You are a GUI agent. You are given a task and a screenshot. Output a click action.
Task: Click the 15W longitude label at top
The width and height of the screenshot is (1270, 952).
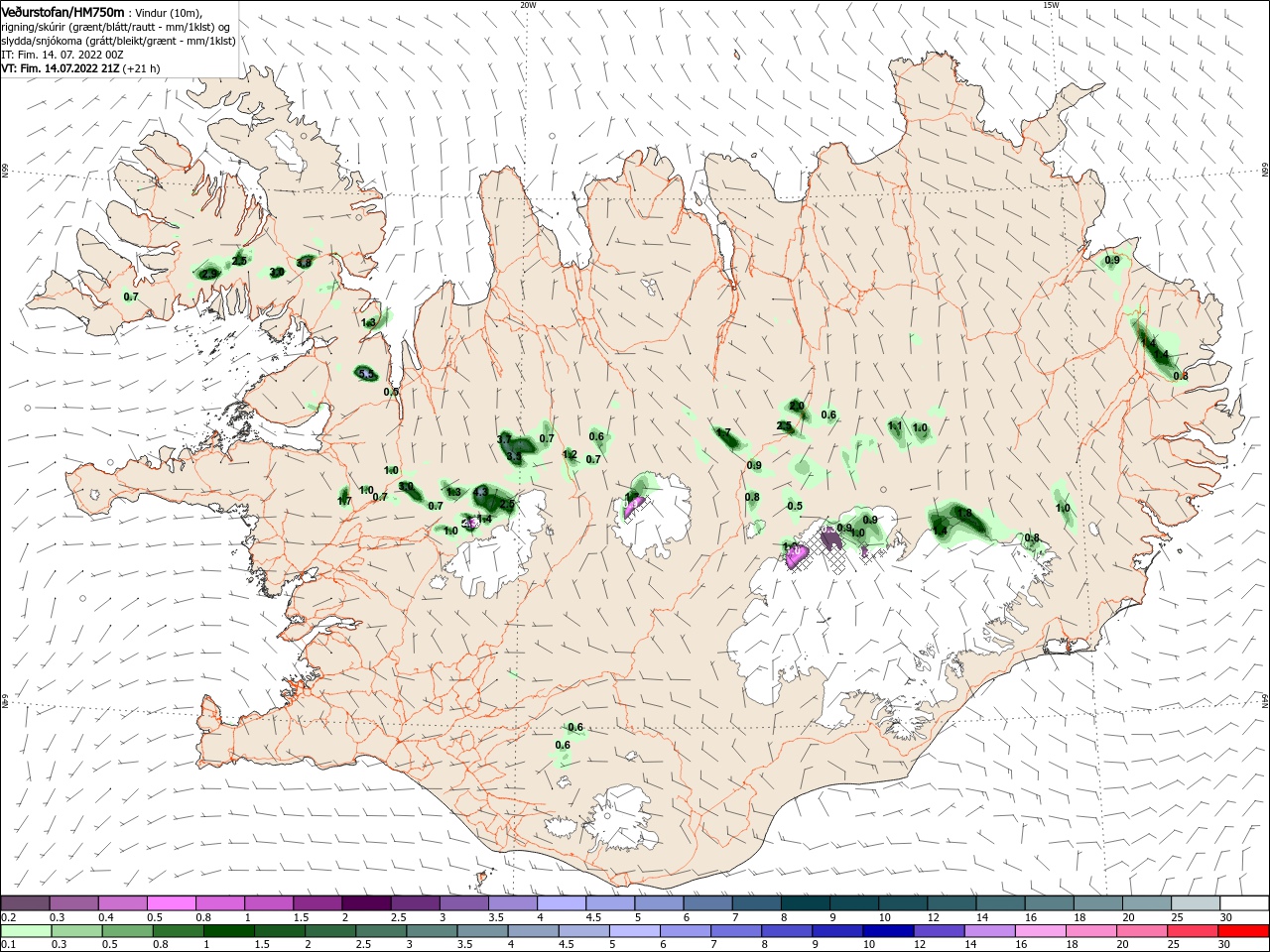point(1051,5)
